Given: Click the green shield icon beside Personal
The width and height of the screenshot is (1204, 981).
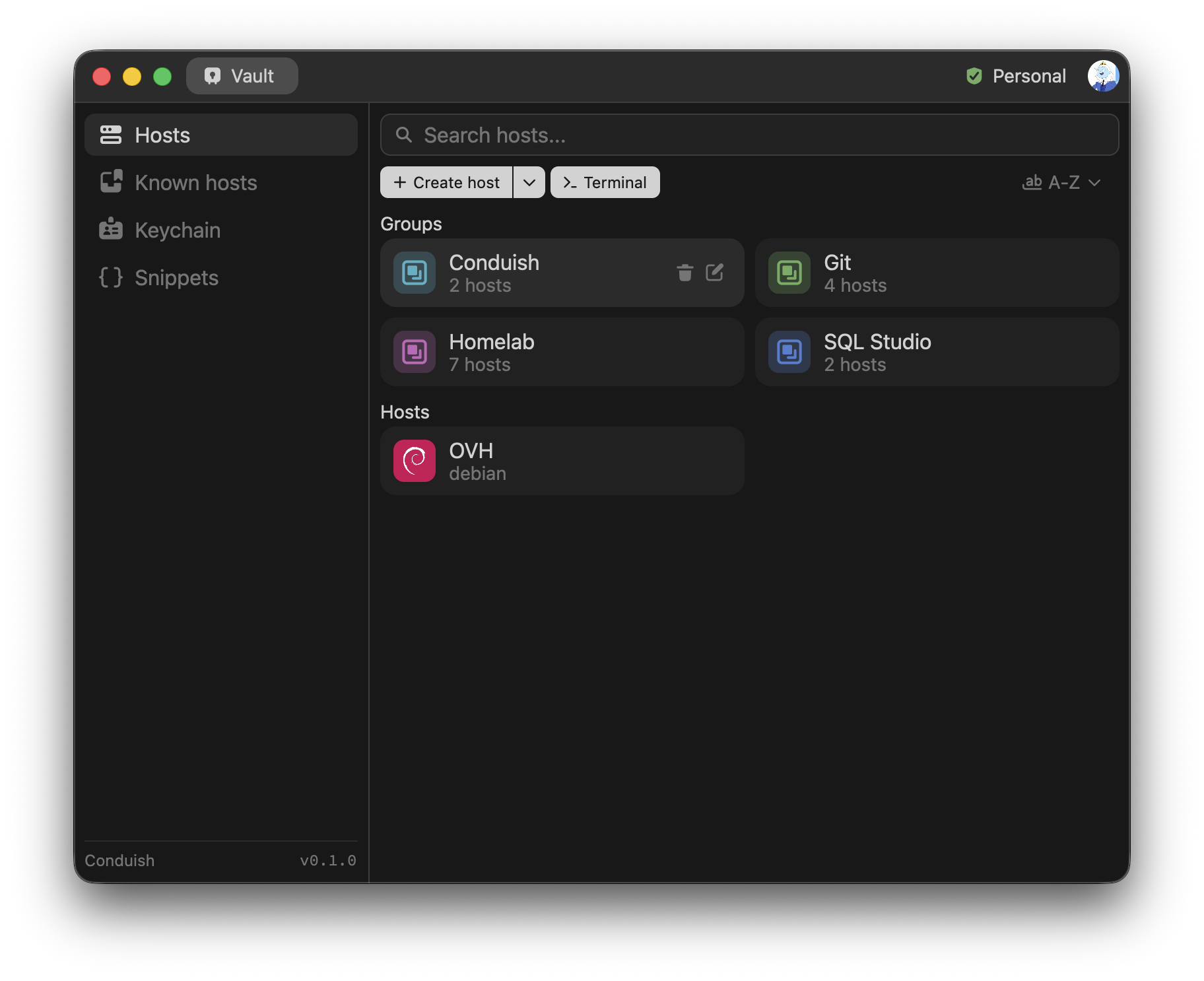Looking at the screenshot, I should pos(974,76).
